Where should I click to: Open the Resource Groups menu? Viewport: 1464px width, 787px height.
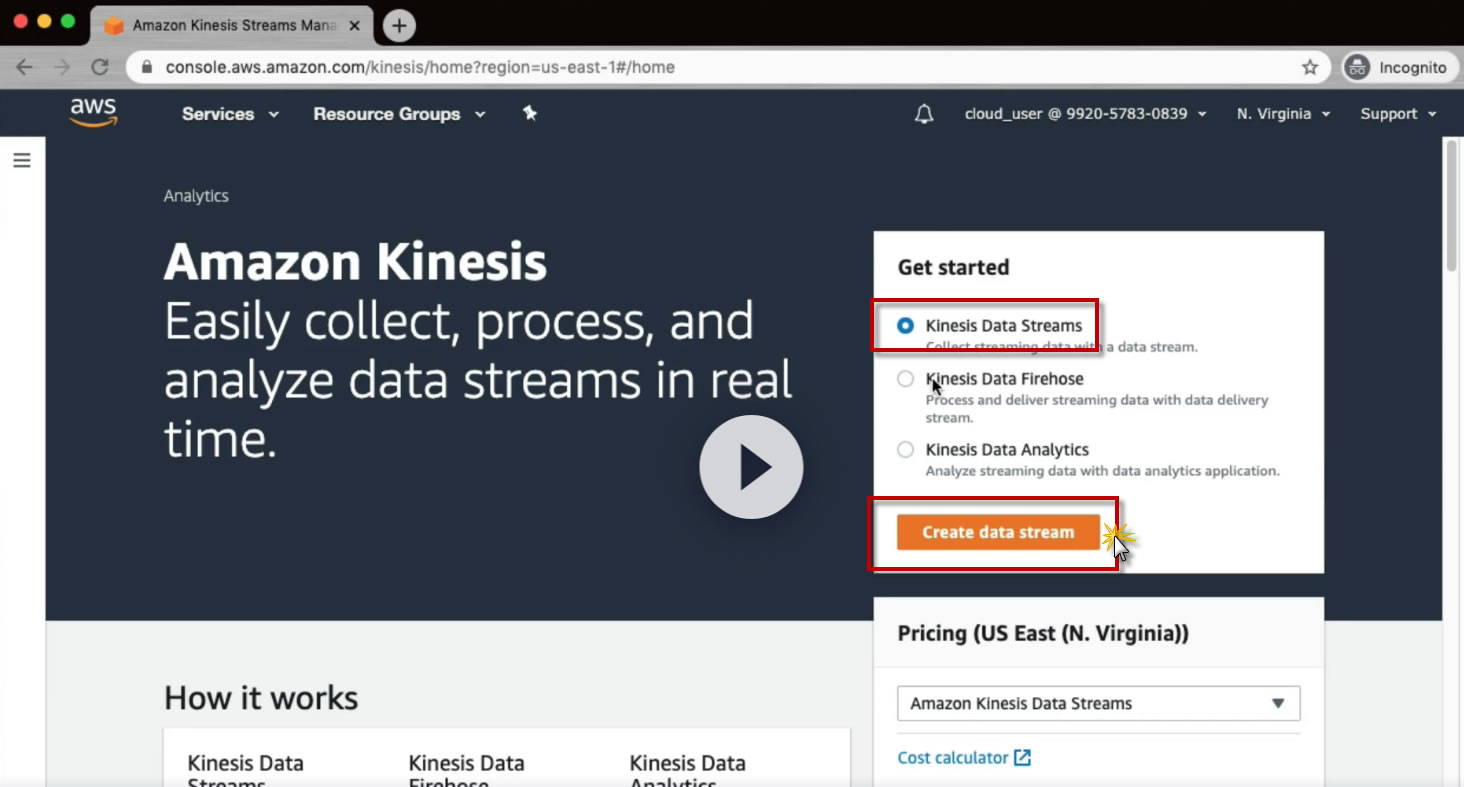pyautogui.click(x=399, y=114)
